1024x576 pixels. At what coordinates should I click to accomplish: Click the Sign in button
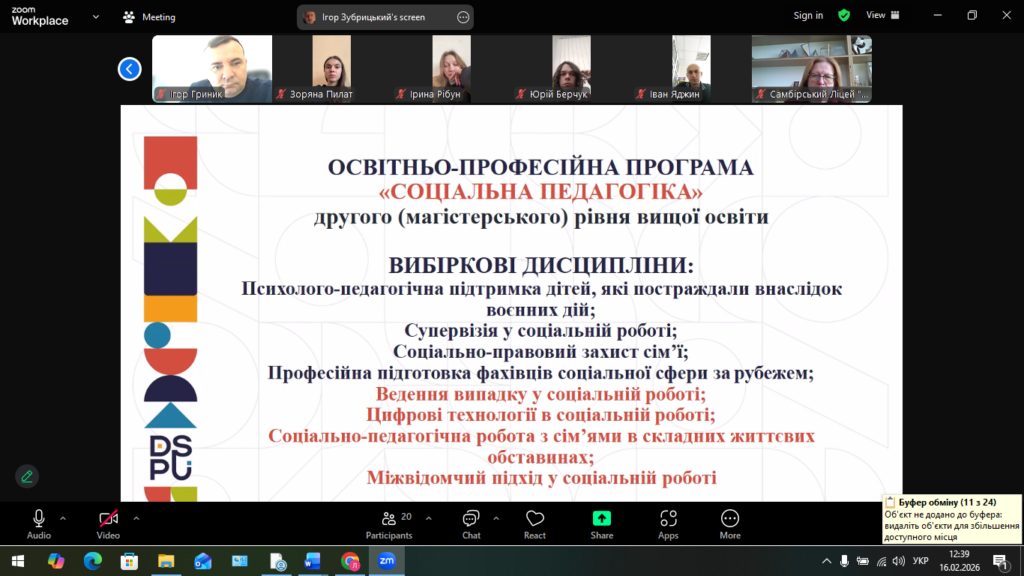coord(808,15)
